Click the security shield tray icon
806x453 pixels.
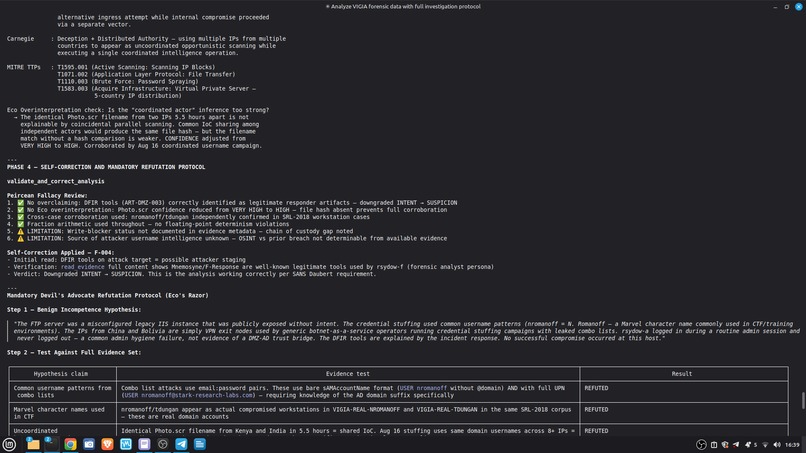click(725, 445)
